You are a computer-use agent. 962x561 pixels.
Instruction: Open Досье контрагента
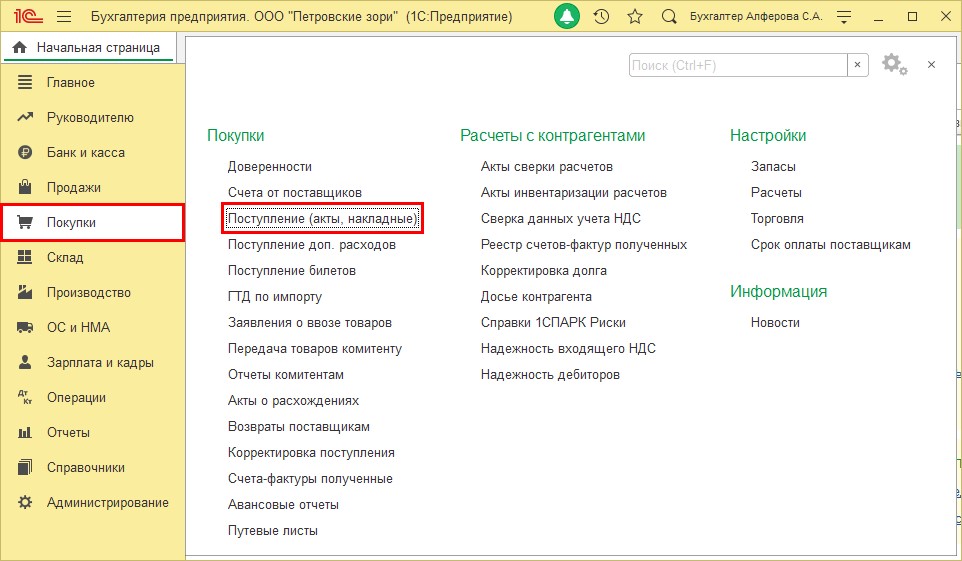coord(536,296)
